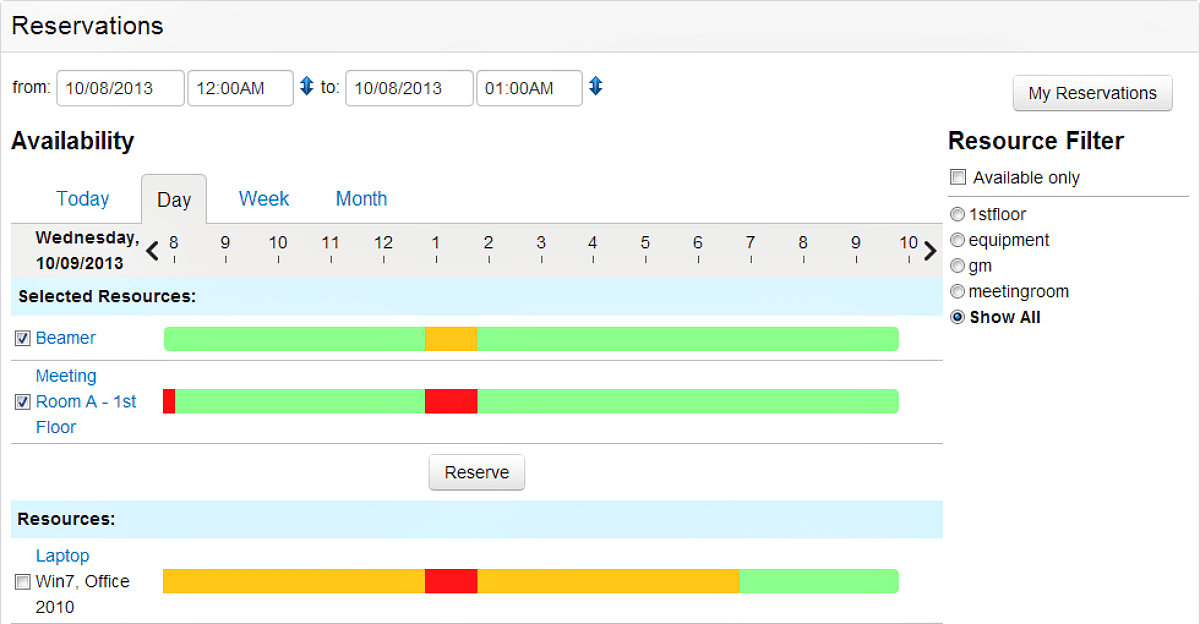Image resolution: width=1200 pixels, height=624 pixels.
Task: Click the to time field 01:00AM
Action: 529,88
